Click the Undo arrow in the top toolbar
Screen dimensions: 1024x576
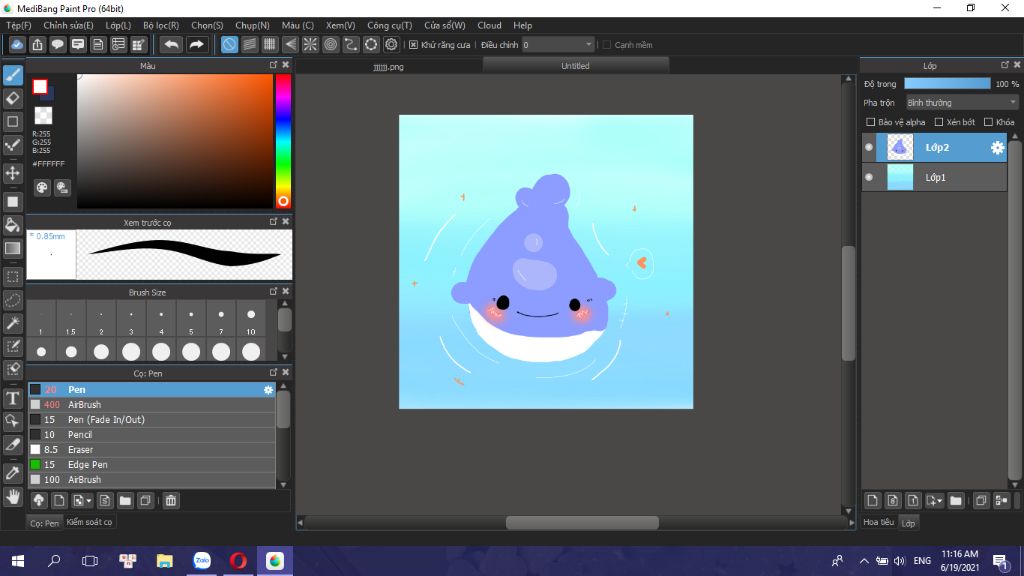tap(171, 44)
